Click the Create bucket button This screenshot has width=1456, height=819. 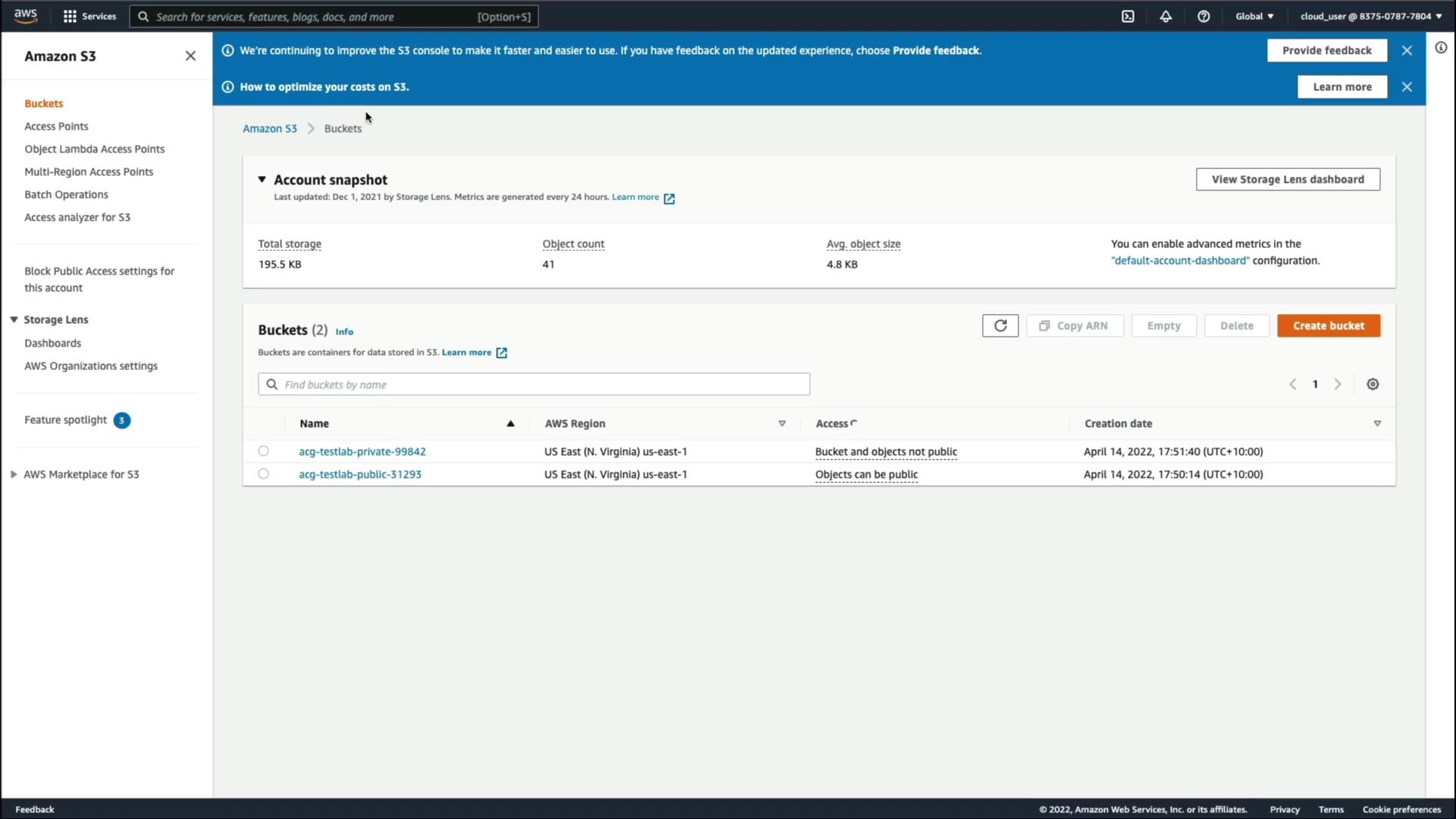[x=1328, y=325]
